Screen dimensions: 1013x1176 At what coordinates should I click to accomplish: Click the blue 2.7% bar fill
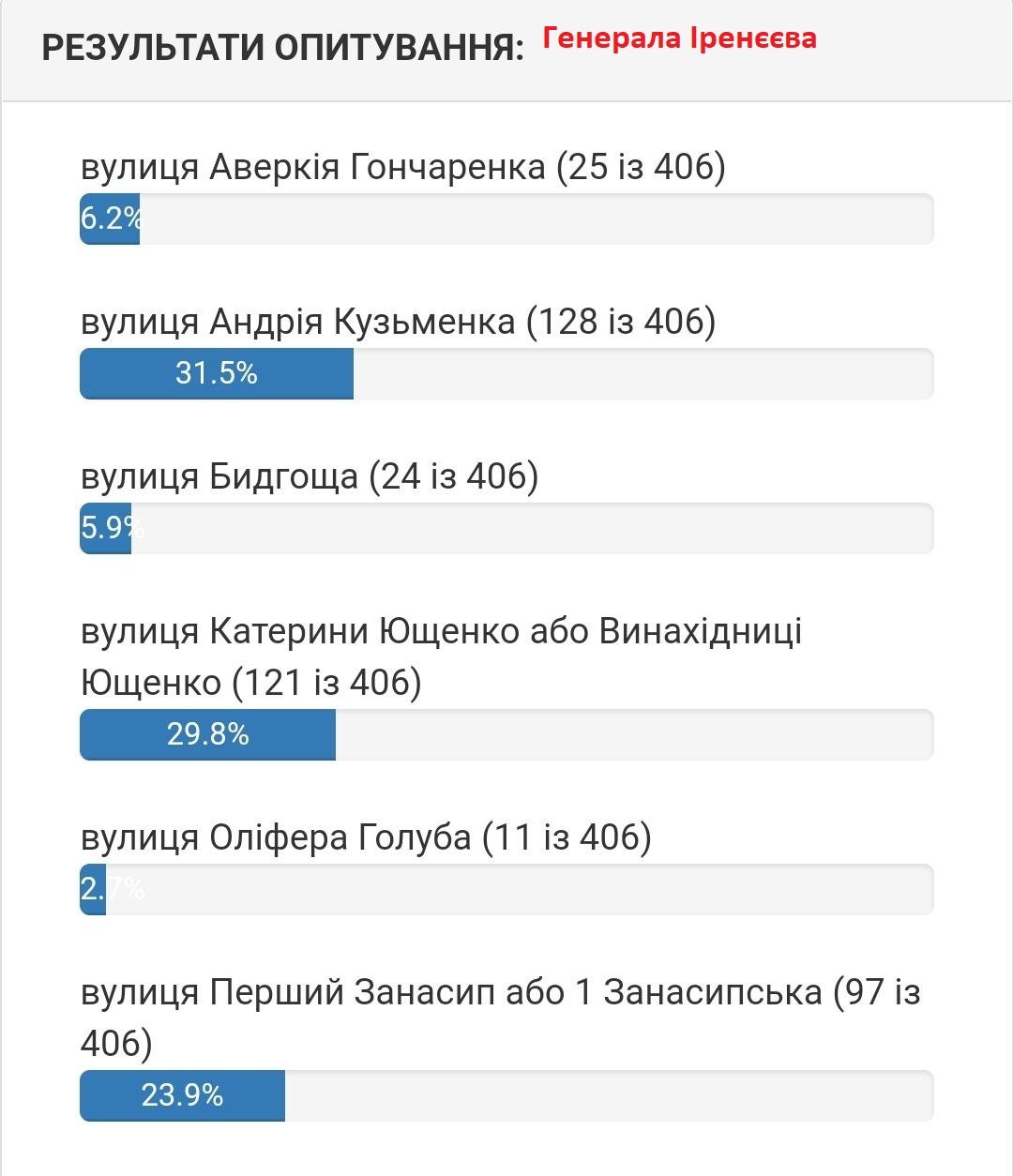92,889
